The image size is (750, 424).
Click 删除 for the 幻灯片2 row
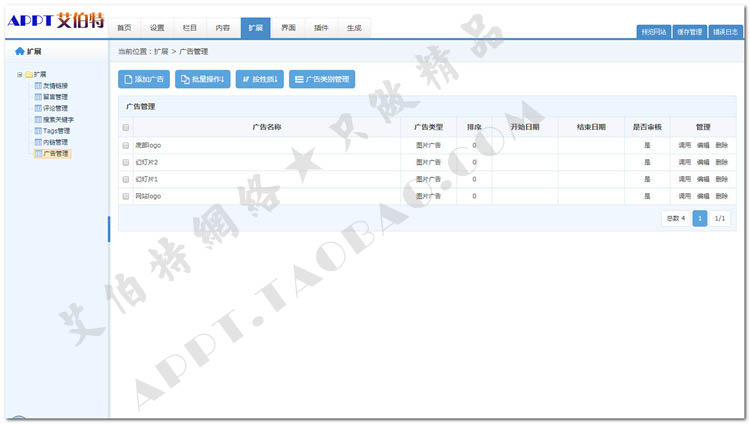point(721,162)
